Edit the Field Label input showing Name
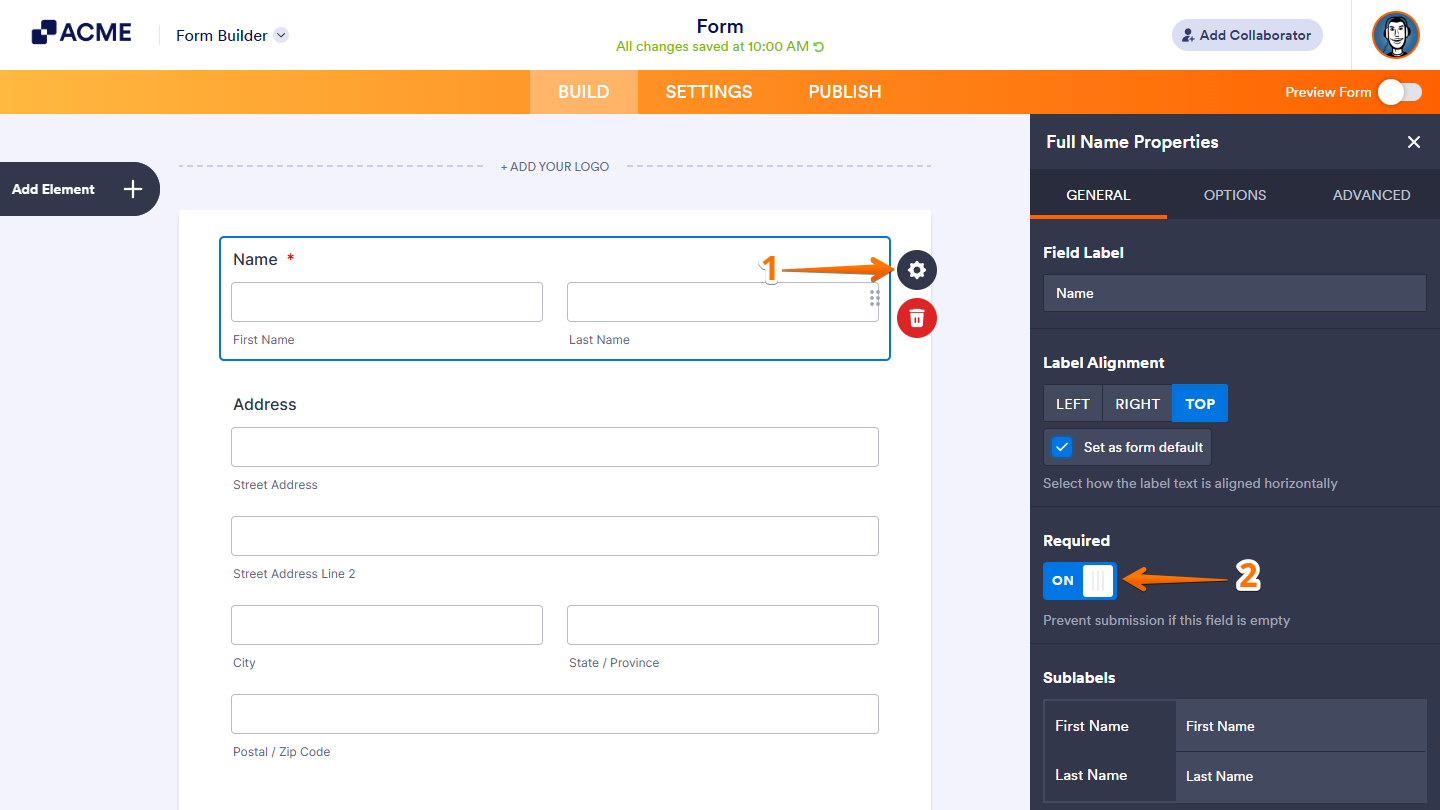 (x=1234, y=293)
